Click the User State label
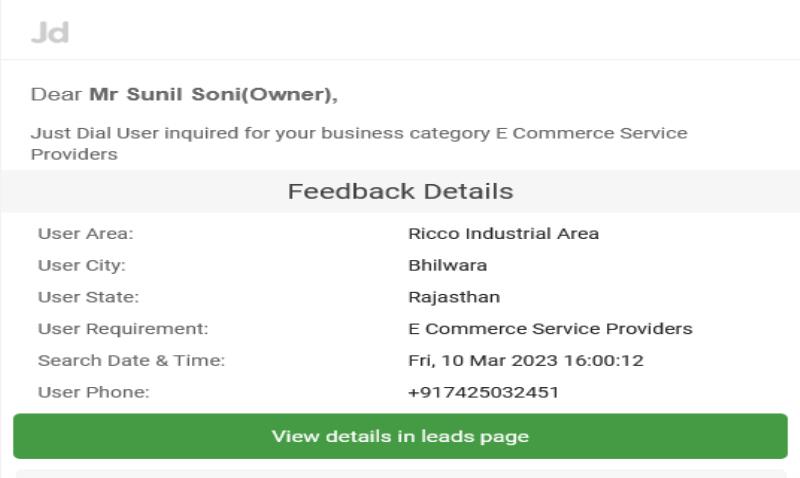This screenshot has height=478, width=800. (x=88, y=297)
